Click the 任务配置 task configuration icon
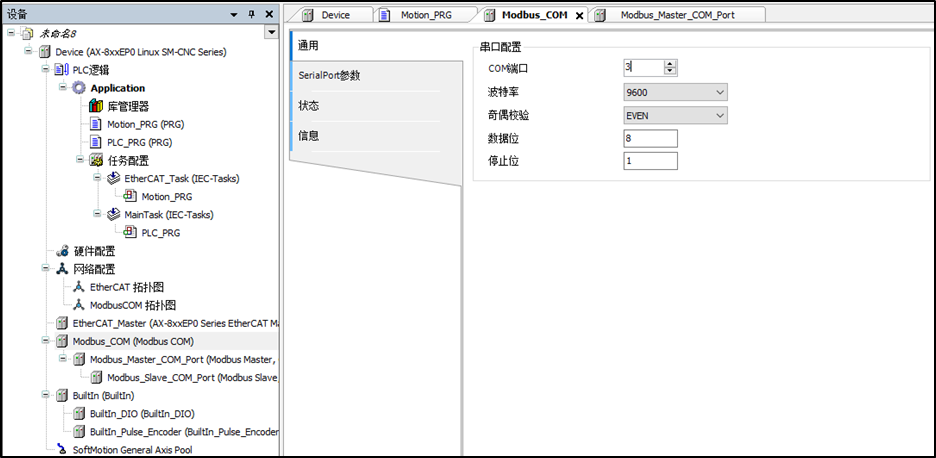Viewport: 936px width, 458px height. pyautogui.click(x=96, y=160)
